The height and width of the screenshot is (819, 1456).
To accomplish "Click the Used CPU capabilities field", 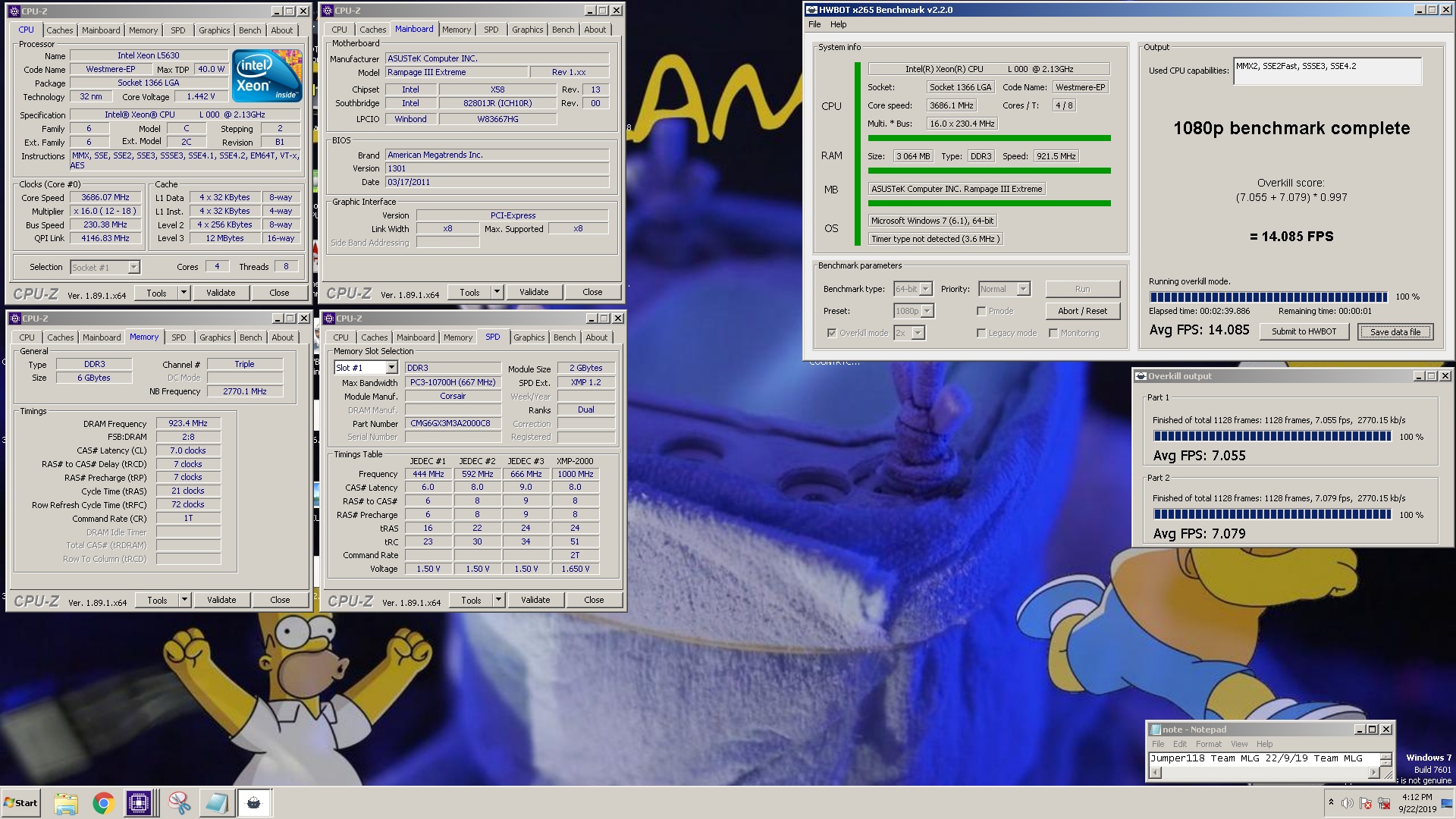I will 1327,71.
